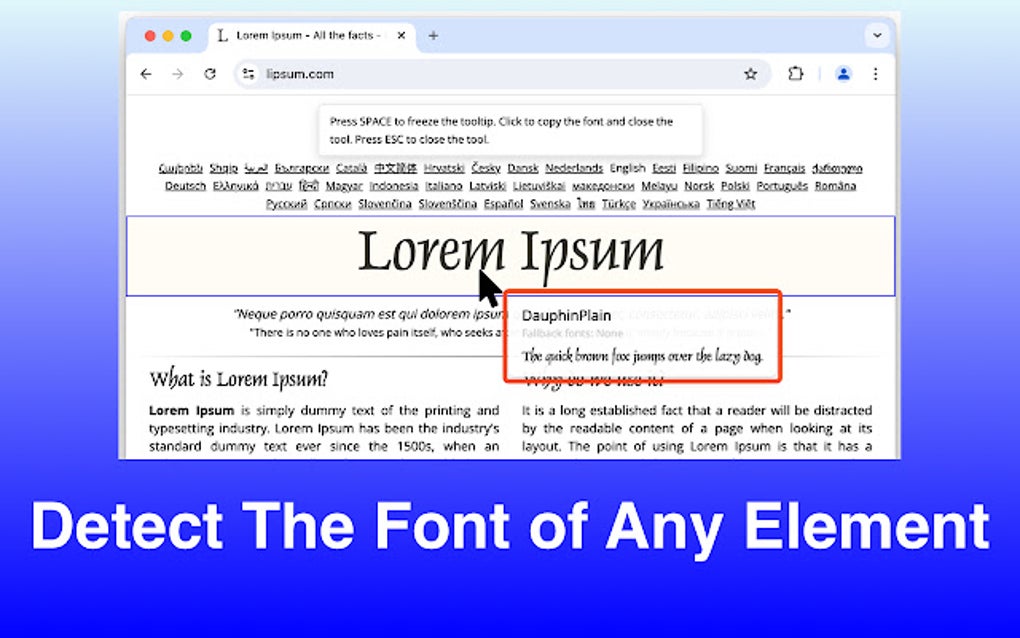This screenshot has width=1020, height=638.
Task: Open the Français language link
Action: (784, 167)
